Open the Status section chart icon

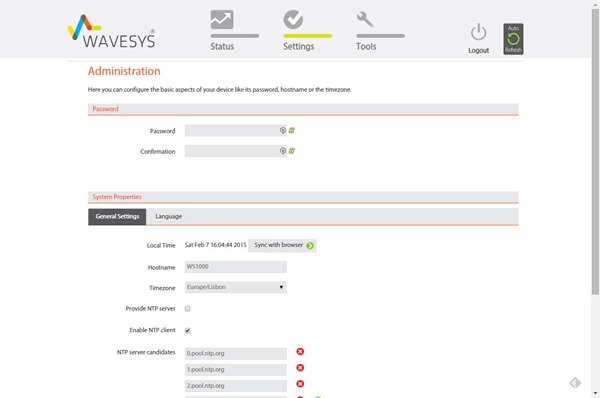tap(222, 20)
